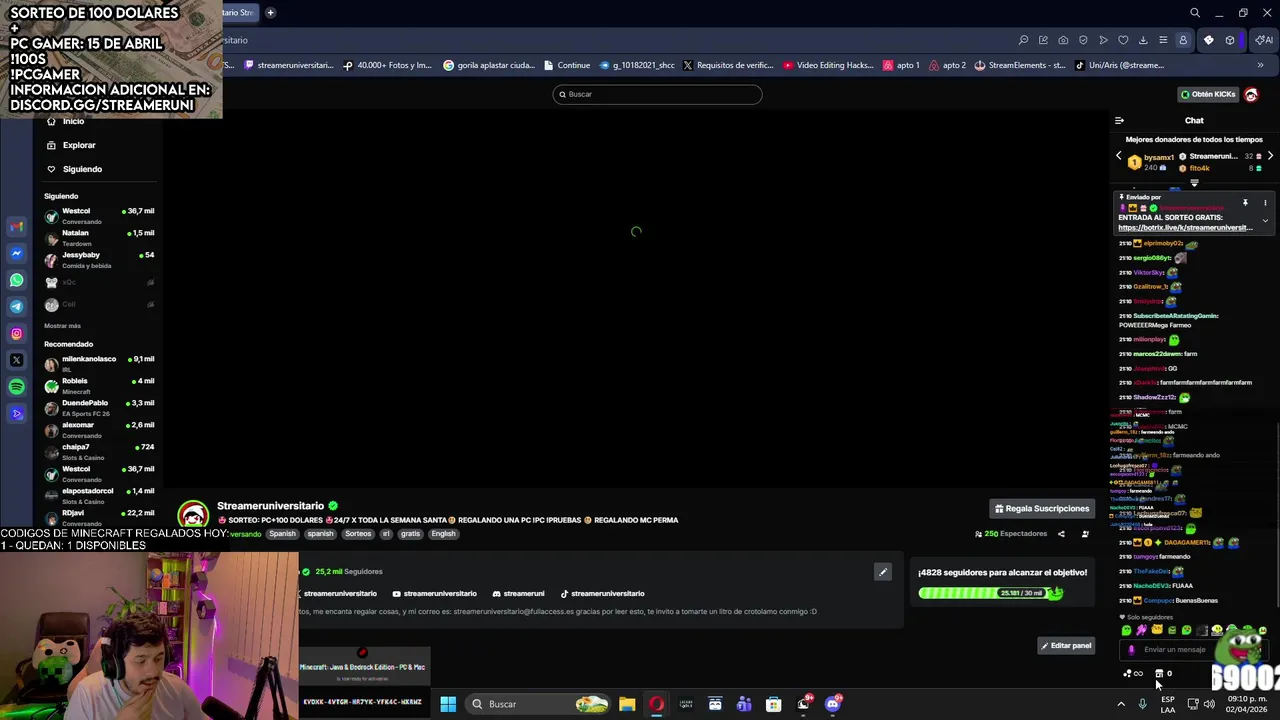Open Discord from the taskbar
This screenshot has width=1280, height=720.
point(833,704)
